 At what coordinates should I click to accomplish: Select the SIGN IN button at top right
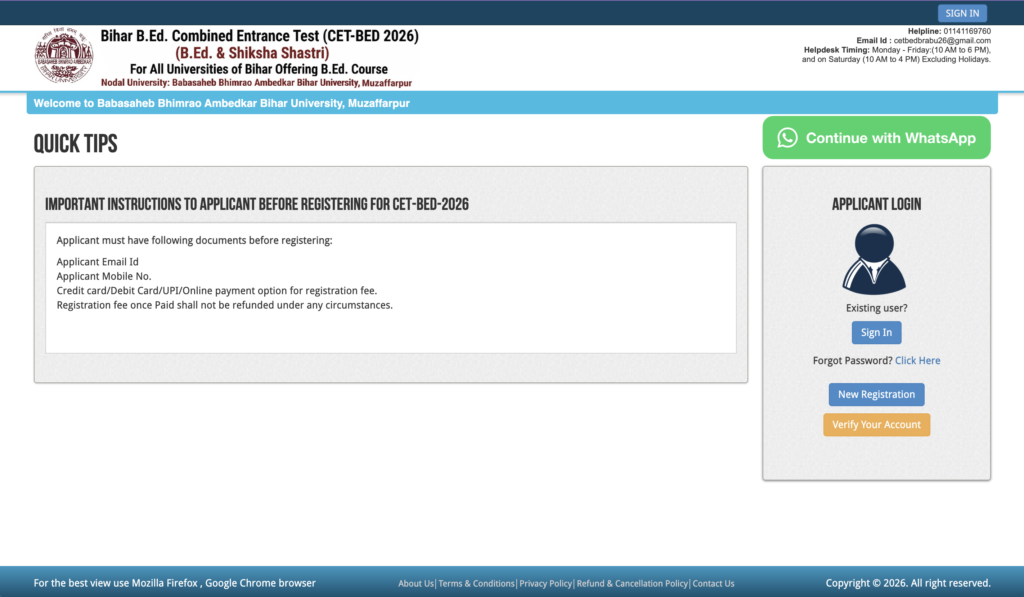pyautogui.click(x=962, y=12)
